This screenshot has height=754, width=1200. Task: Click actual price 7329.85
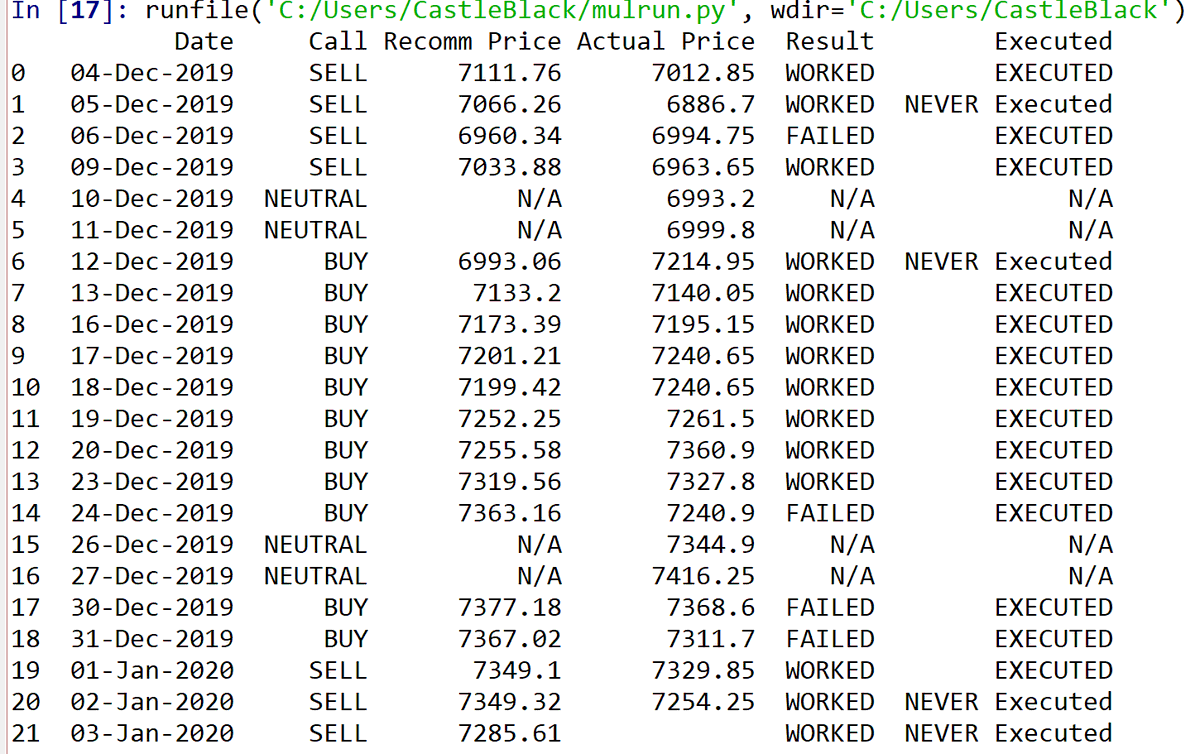(703, 670)
